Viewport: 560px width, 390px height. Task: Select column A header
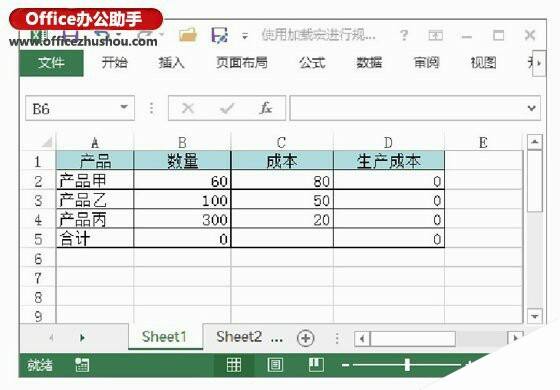click(95, 143)
